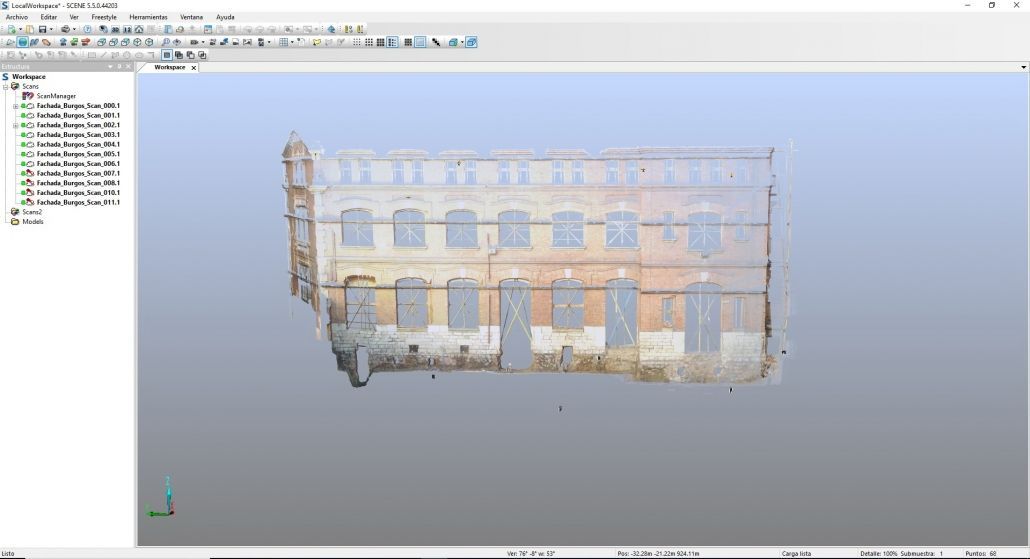Toggle green load indicator of Fachada_Burgos_Scan_010.1
1030x559 pixels.
tap(24, 192)
